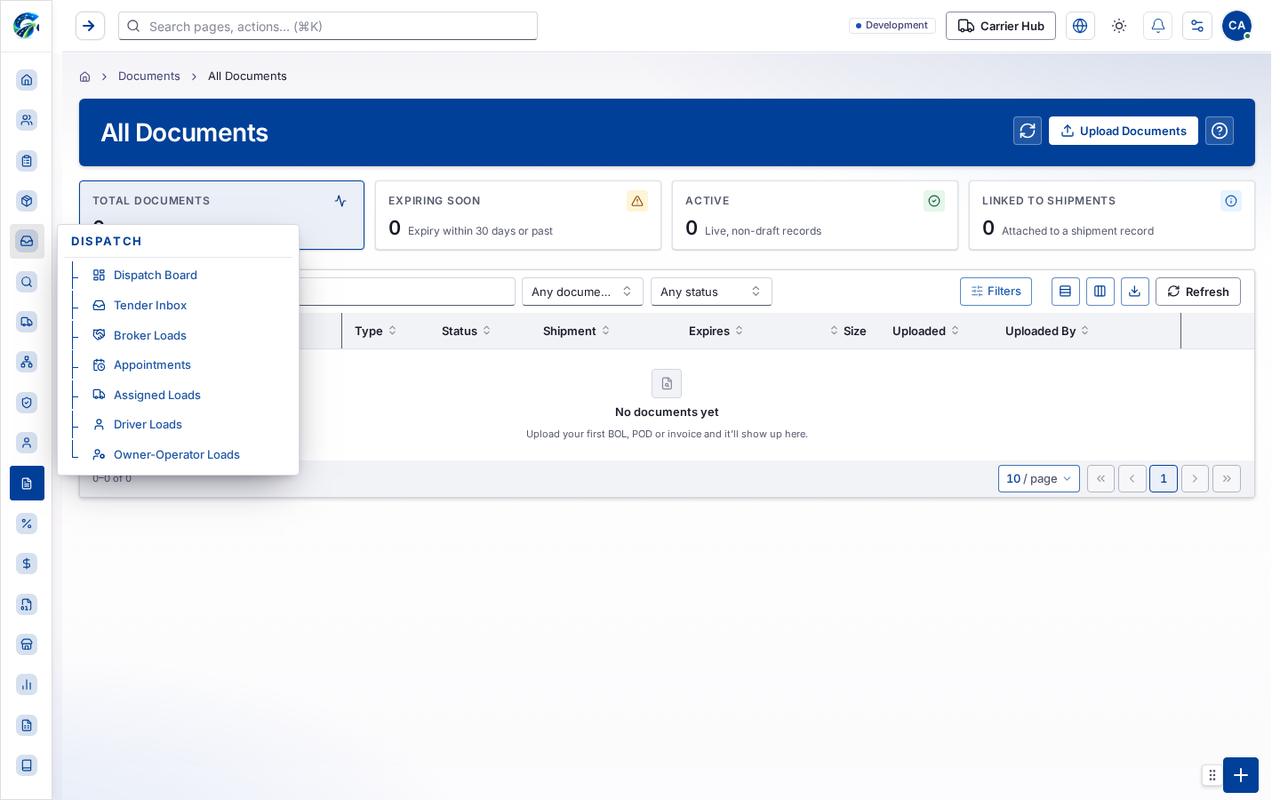Click the Refresh button
This screenshot has width=1280, height=800.
click(1198, 292)
